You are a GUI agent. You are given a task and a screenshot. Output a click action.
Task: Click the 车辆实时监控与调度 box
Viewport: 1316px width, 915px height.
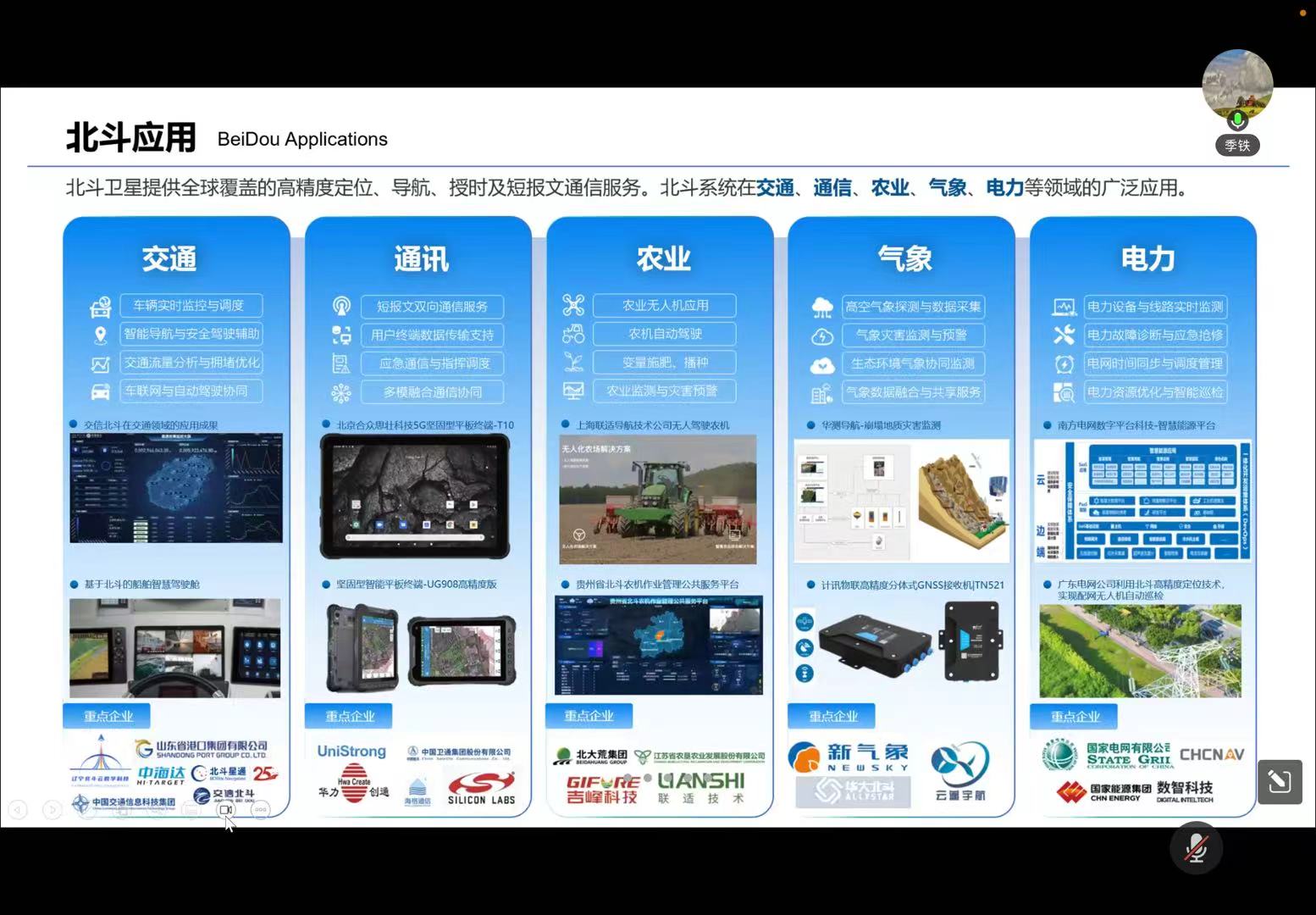191,306
